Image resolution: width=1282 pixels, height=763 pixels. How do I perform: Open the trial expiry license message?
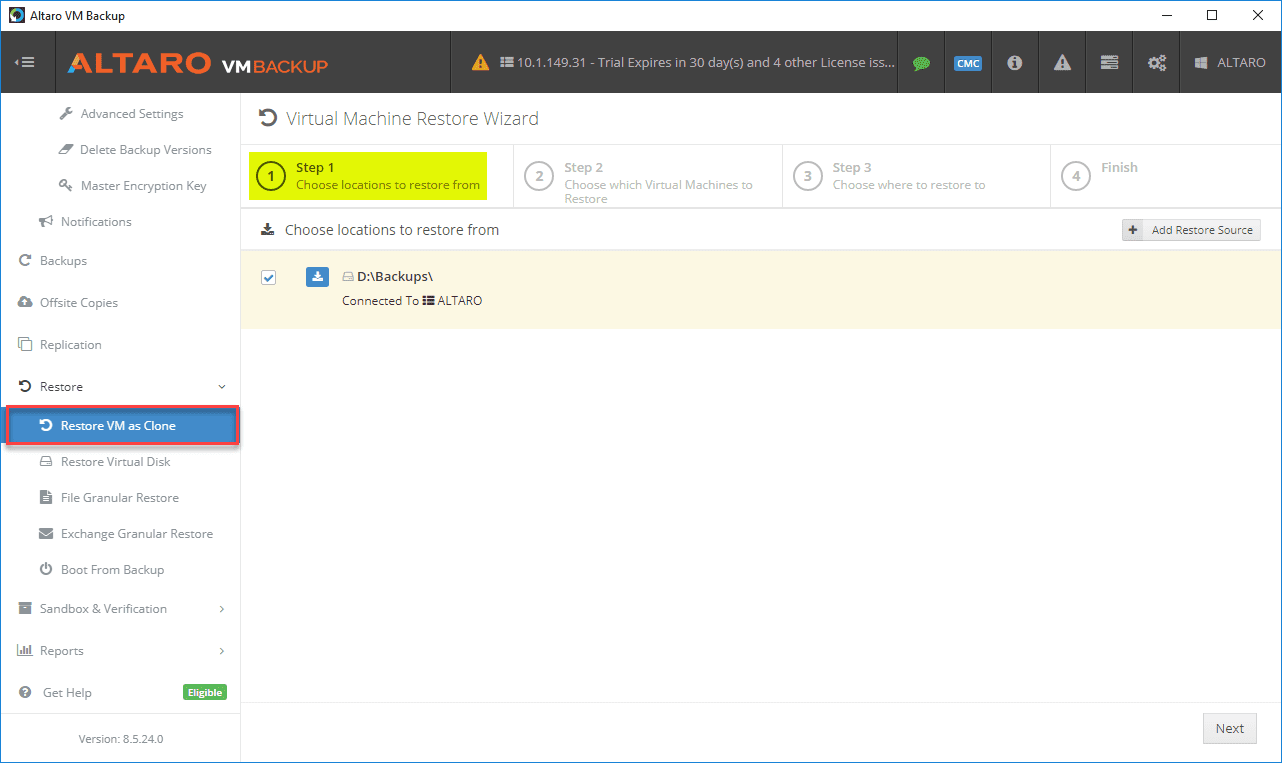click(x=697, y=63)
